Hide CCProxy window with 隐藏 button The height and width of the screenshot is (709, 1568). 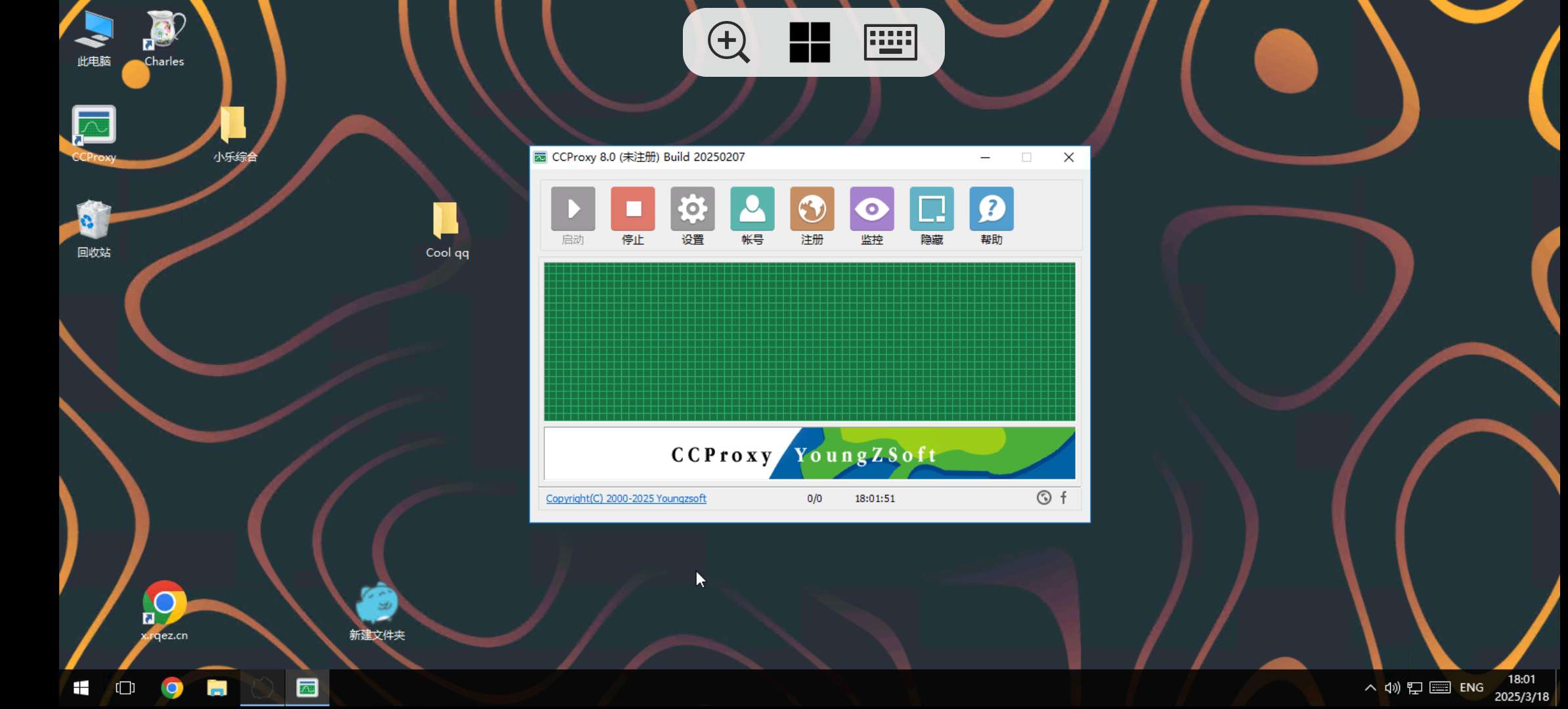pos(931,216)
